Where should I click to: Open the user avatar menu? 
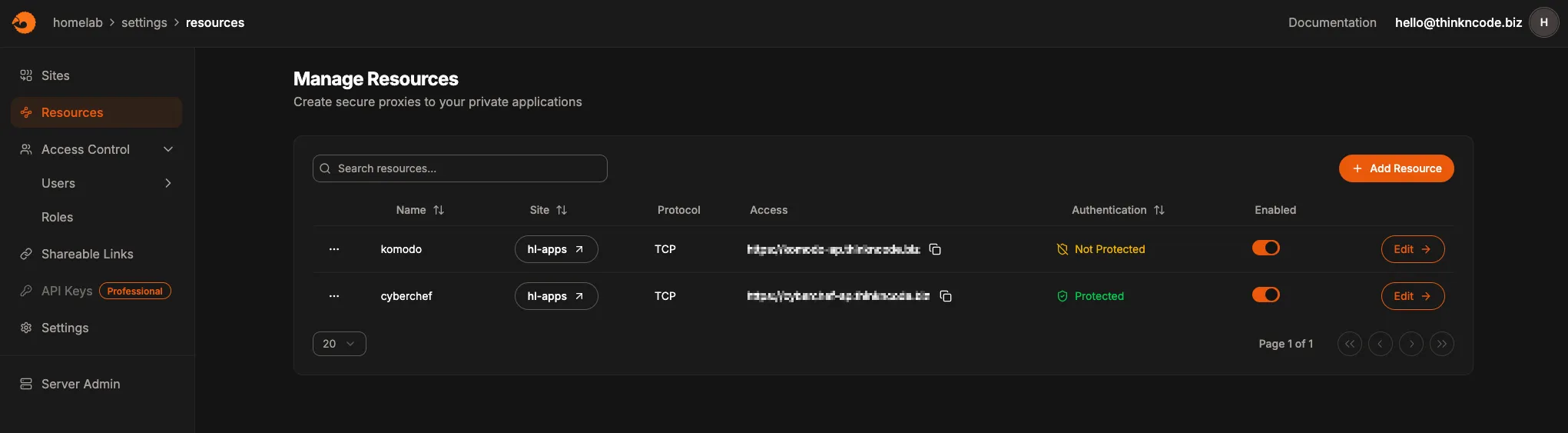pos(1543,23)
